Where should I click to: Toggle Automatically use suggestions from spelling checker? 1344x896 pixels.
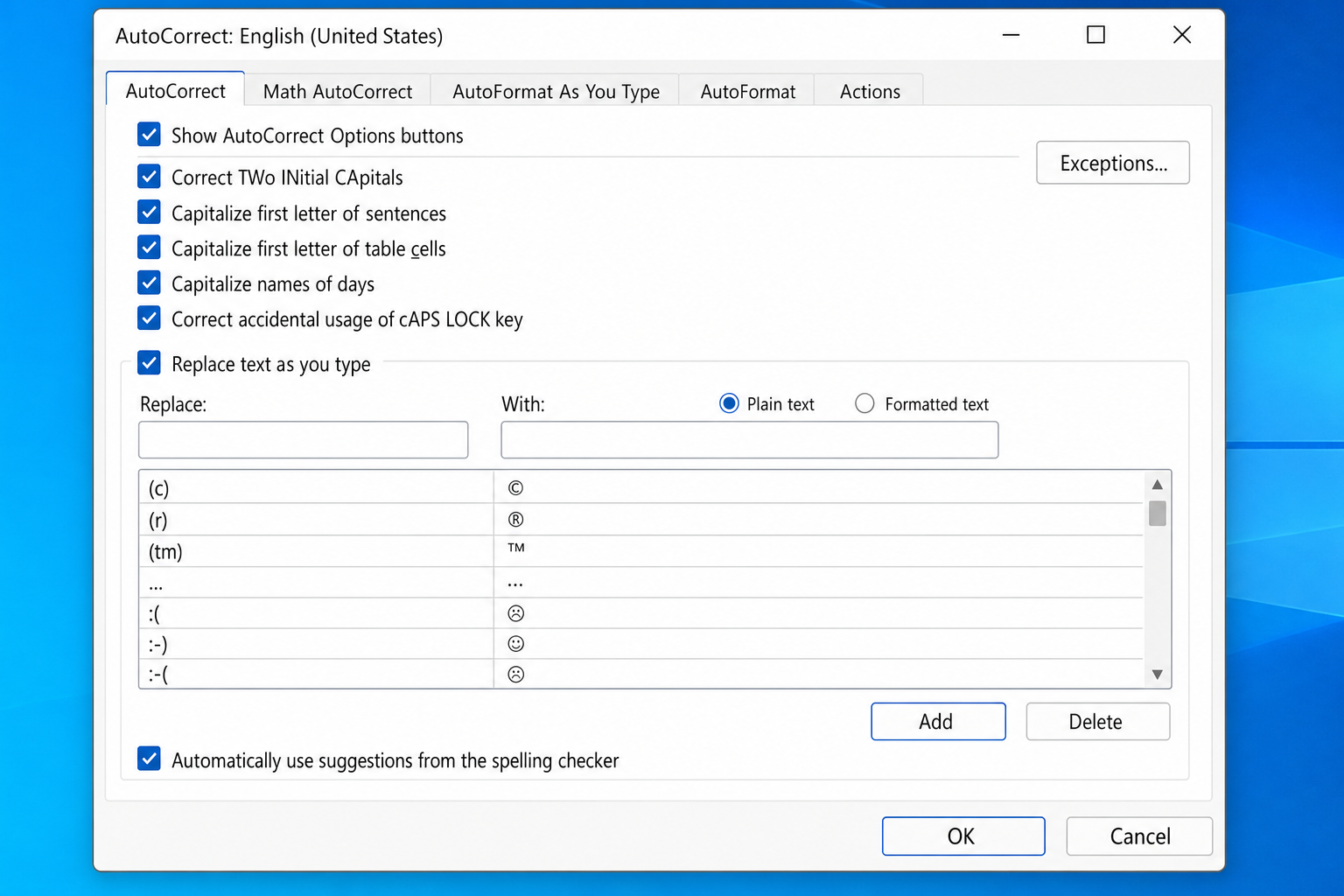150,759
